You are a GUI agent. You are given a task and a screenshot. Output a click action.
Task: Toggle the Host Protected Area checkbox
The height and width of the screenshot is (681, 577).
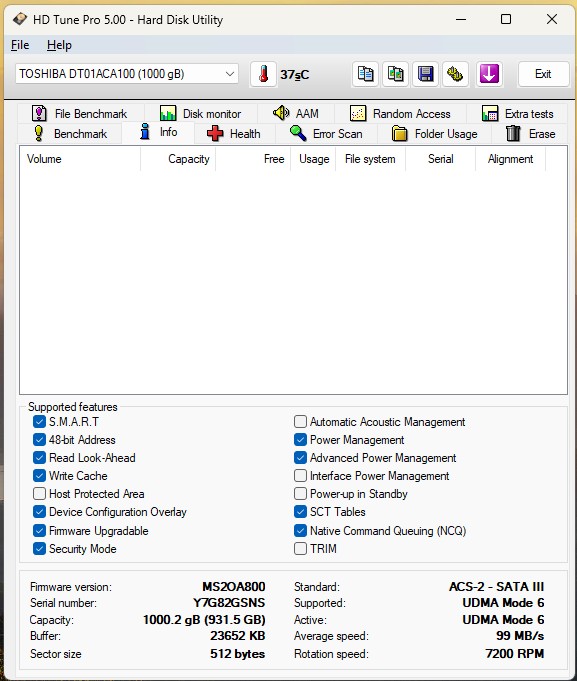point(39,494)
